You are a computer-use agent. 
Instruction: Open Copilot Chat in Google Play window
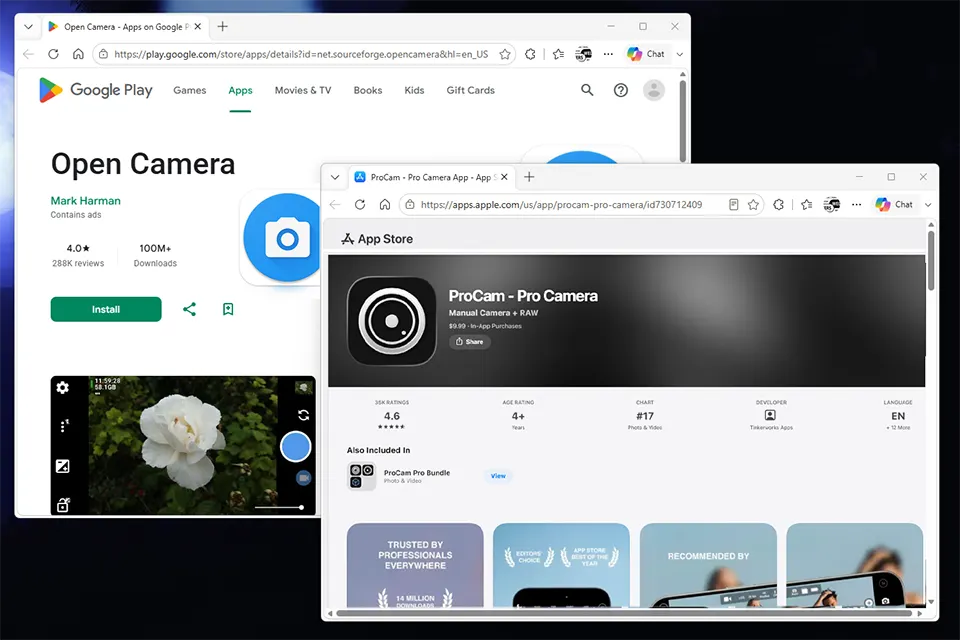click(x=646, y=54)
